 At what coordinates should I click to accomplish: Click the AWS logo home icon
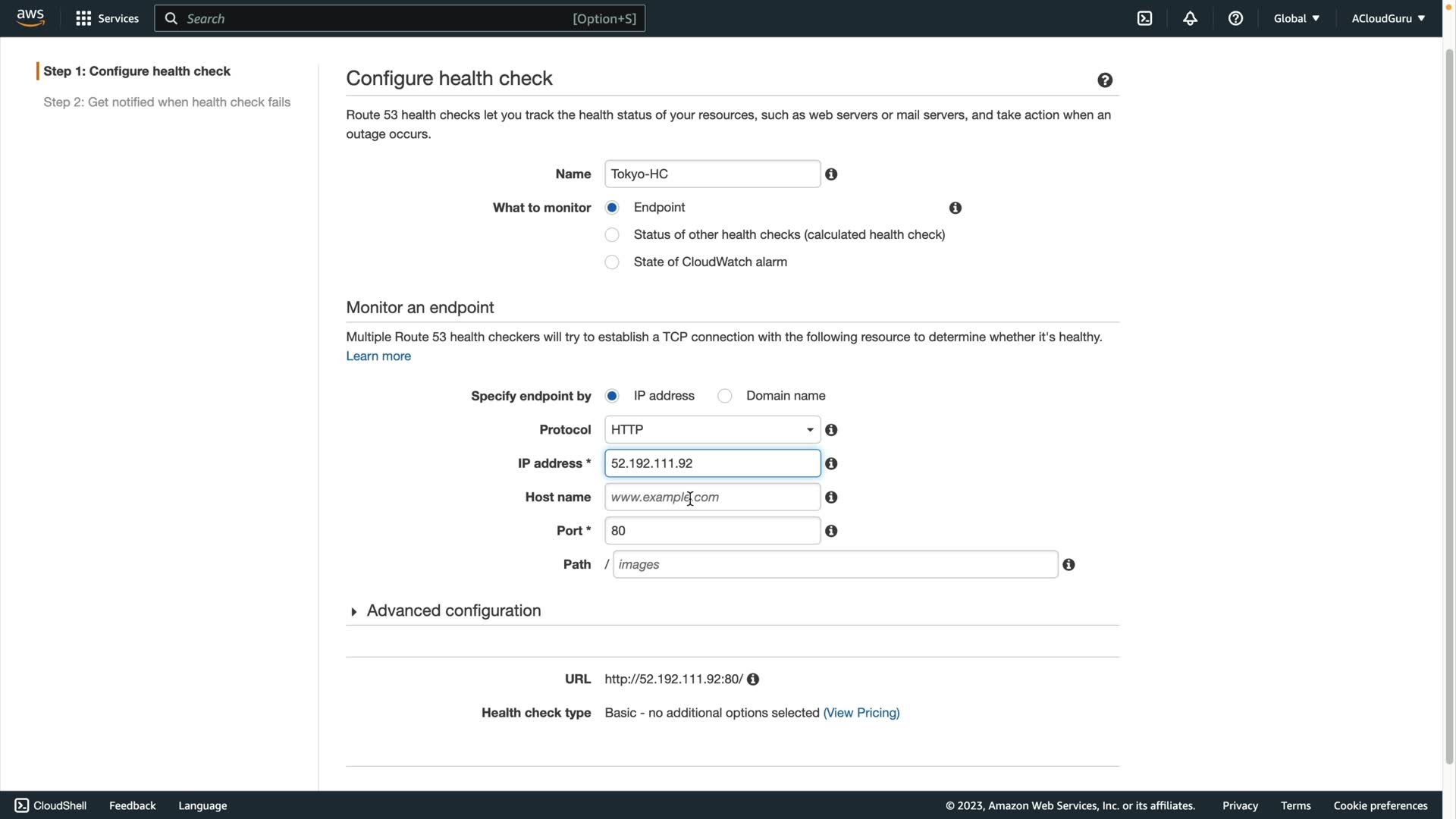pos(30,17)
